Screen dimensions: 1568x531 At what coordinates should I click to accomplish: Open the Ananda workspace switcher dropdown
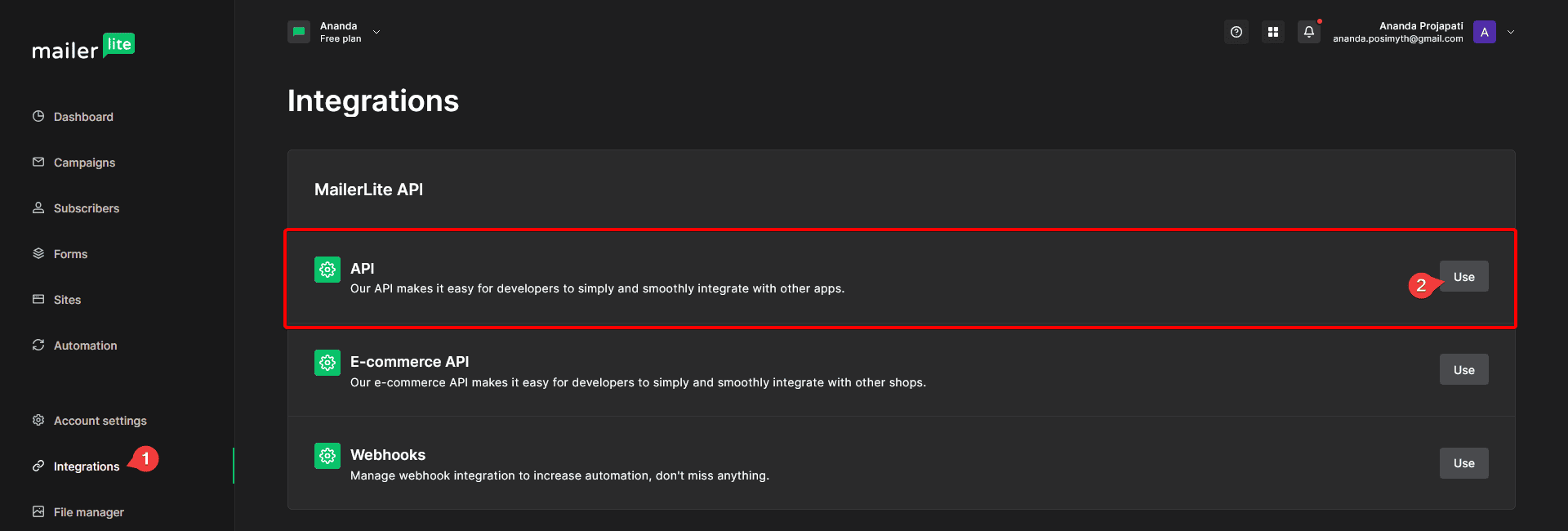point(376,32)
